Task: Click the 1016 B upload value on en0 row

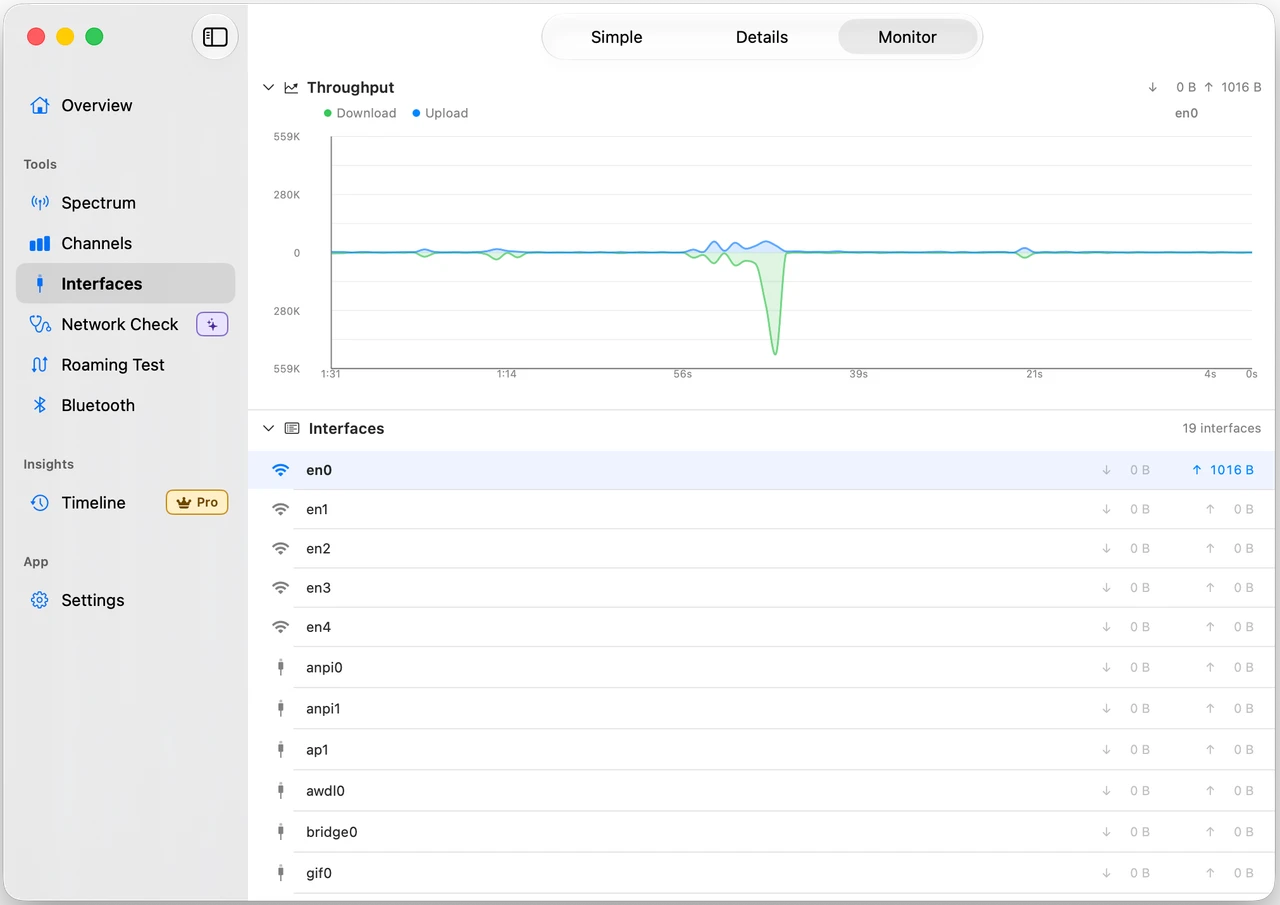Action: coord(1231,470)
